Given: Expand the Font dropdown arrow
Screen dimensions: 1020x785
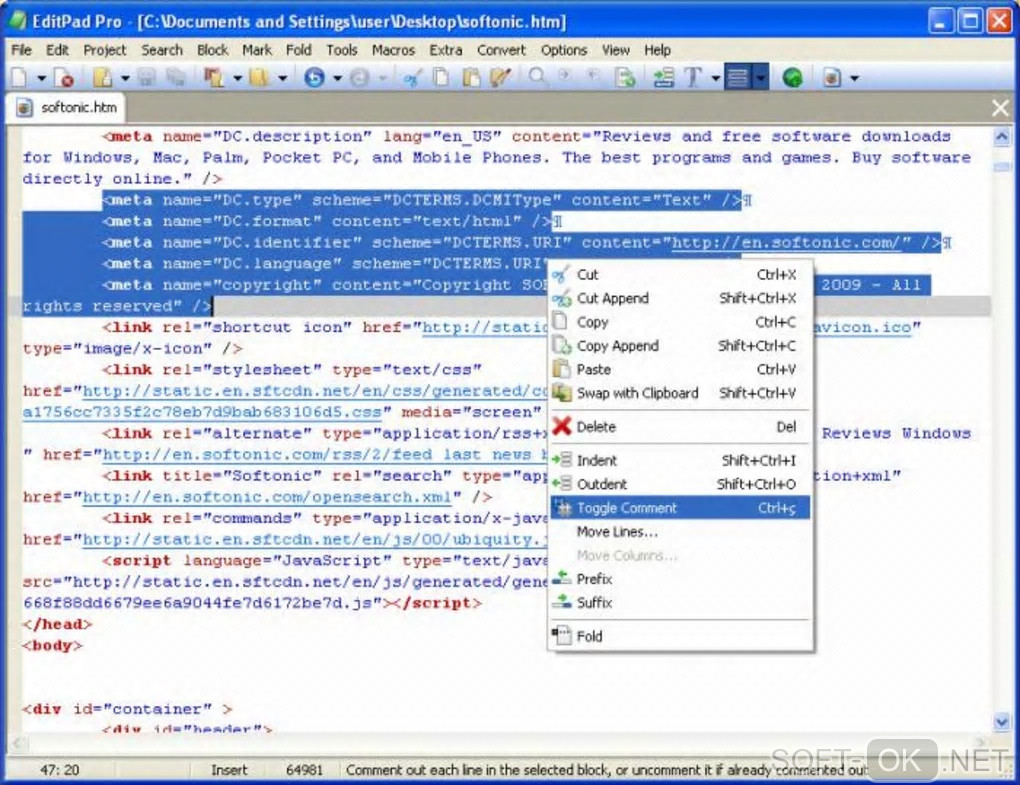Looking at the screenshot, I should point(716,79).
